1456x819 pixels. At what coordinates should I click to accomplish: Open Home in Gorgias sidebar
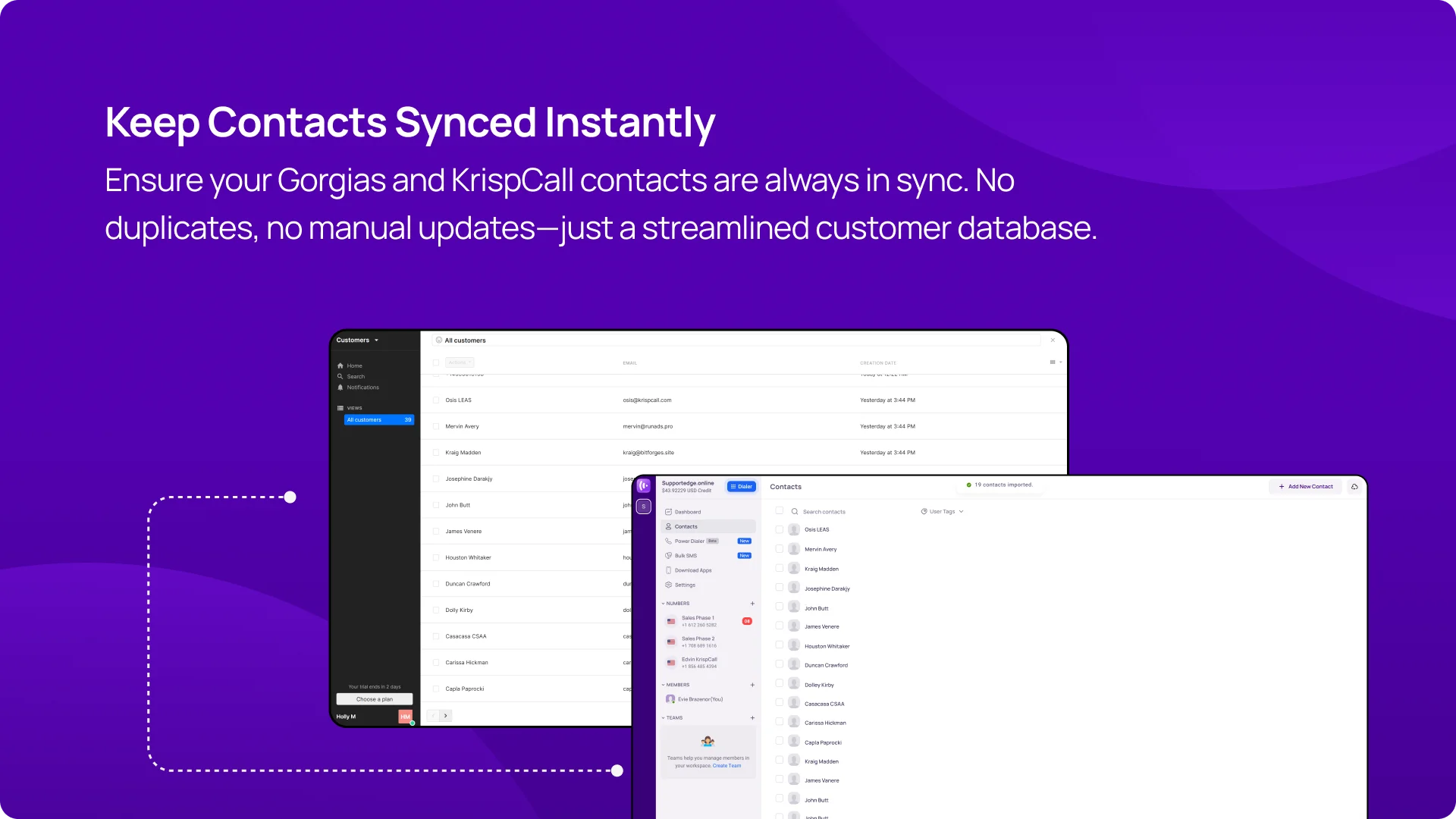point(350,366)
